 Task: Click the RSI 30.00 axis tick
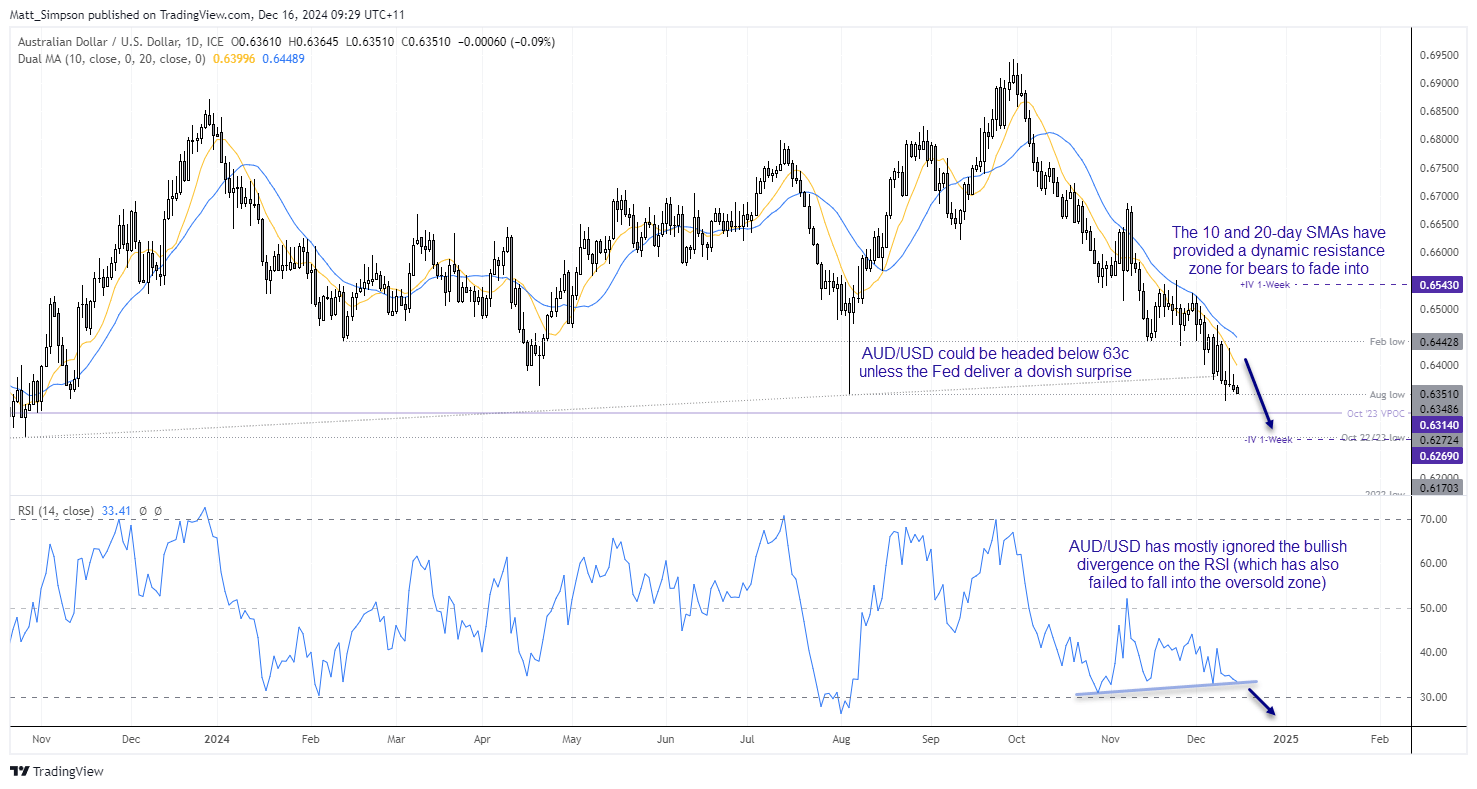click(1434, 697)
